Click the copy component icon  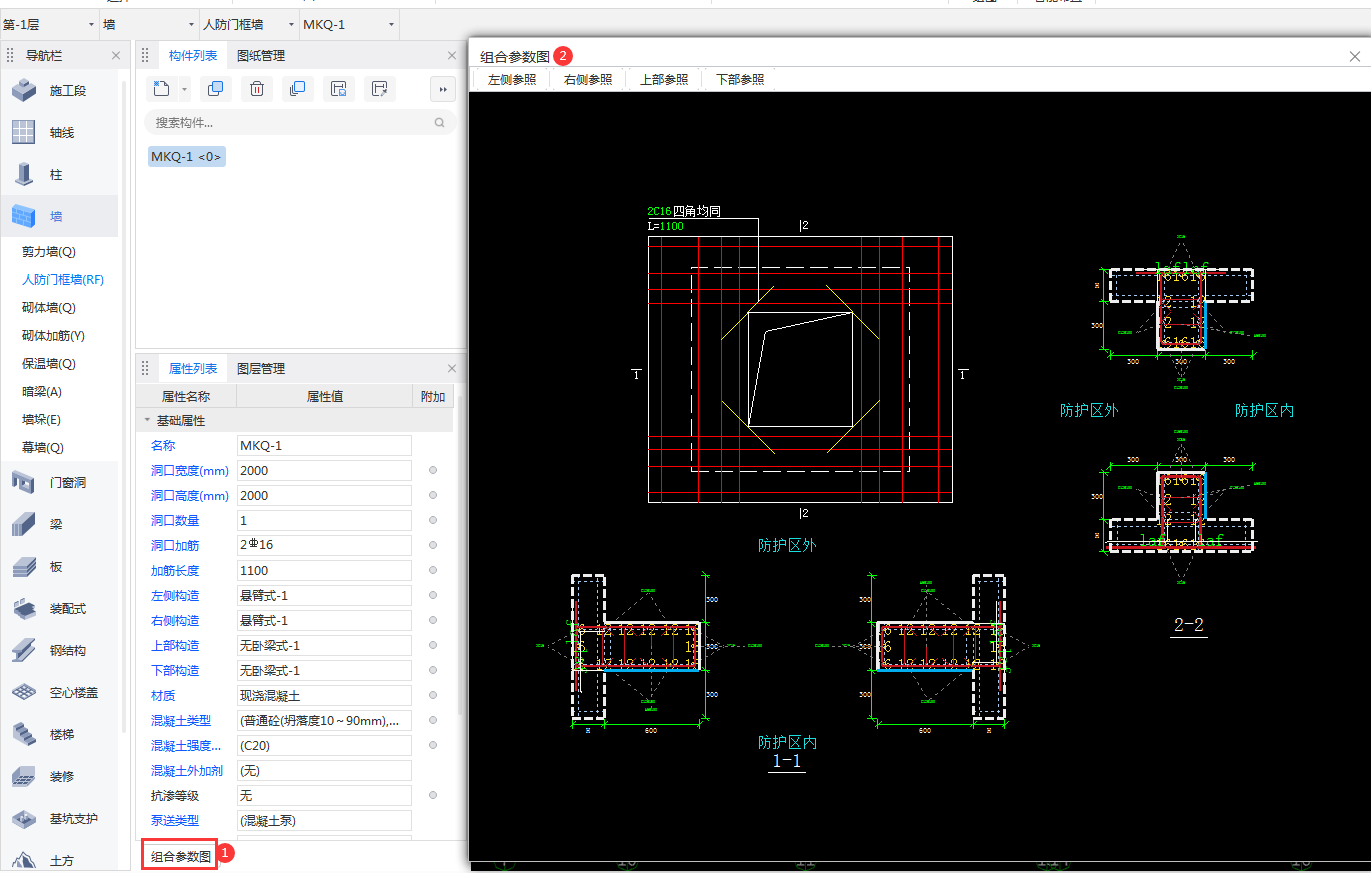coord(215,89)
